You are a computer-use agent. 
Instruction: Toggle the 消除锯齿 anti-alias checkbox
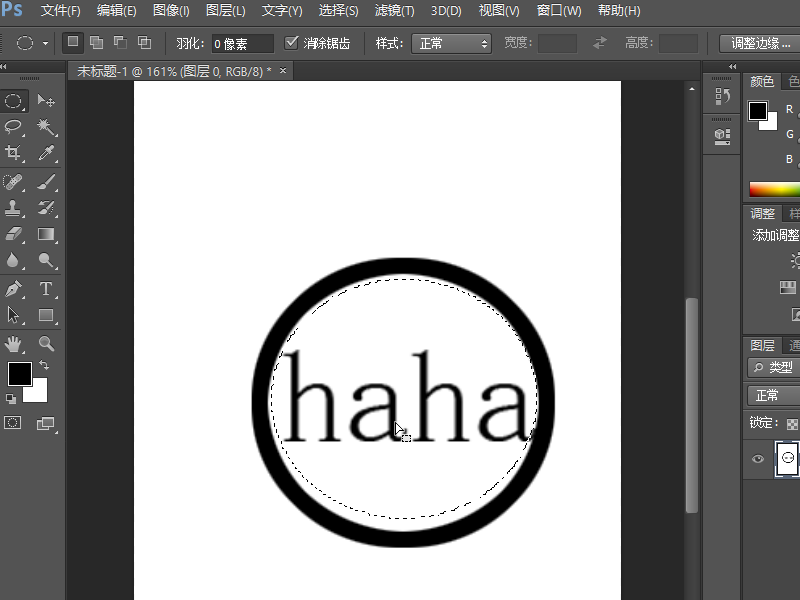292,43
